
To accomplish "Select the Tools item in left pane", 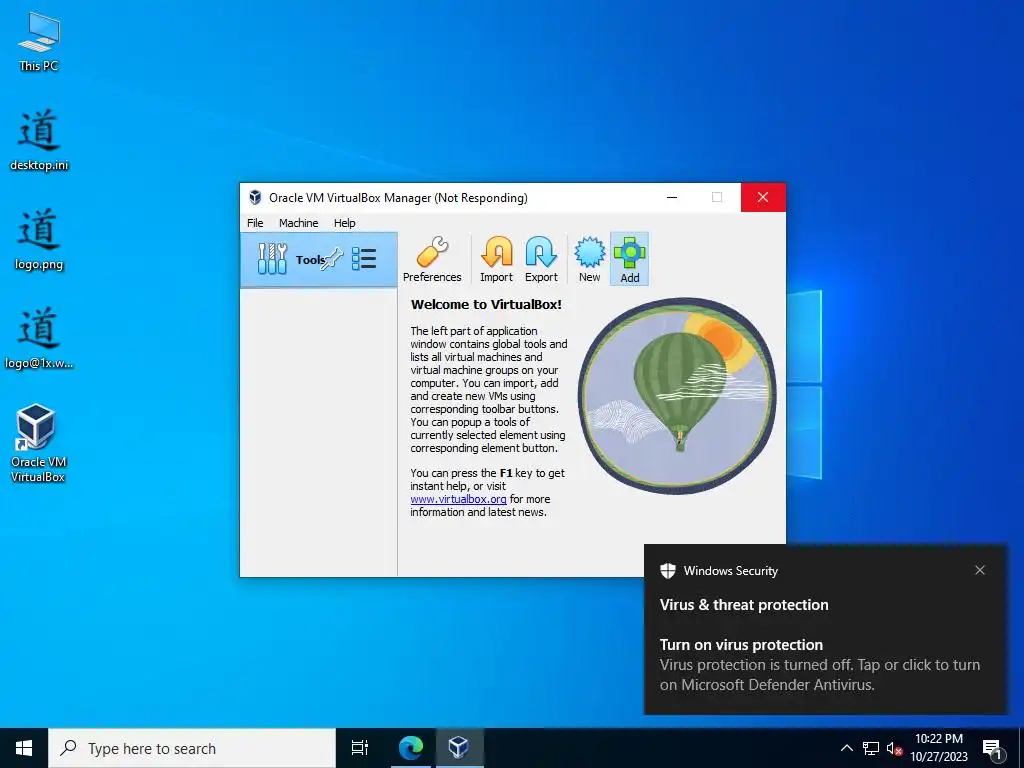I will point(319,259).
